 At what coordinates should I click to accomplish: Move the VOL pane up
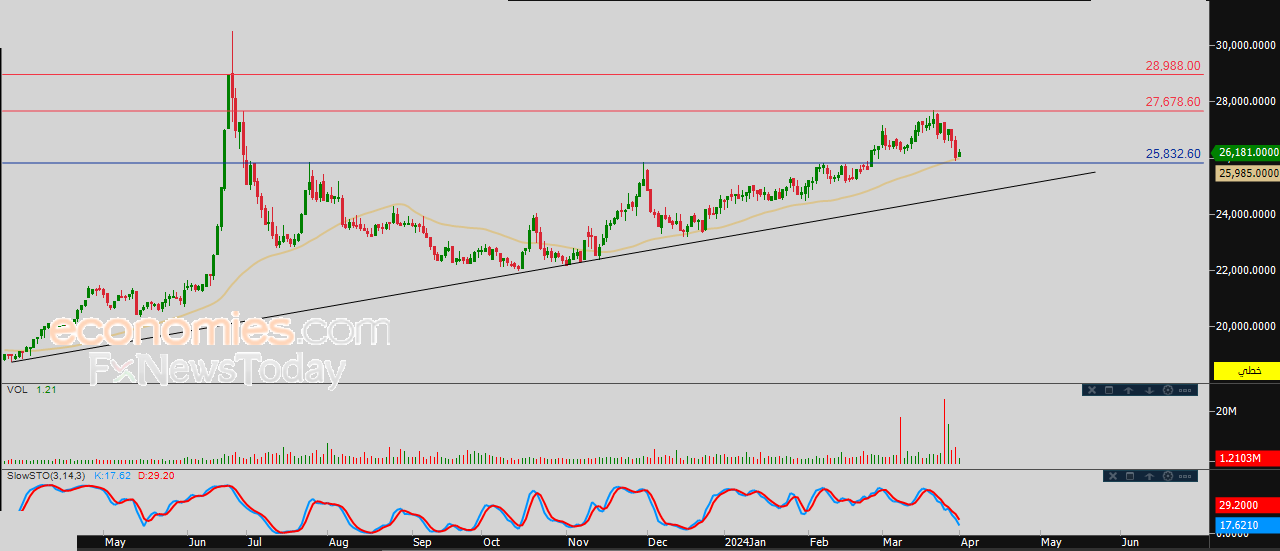[x=1128, y=390]
